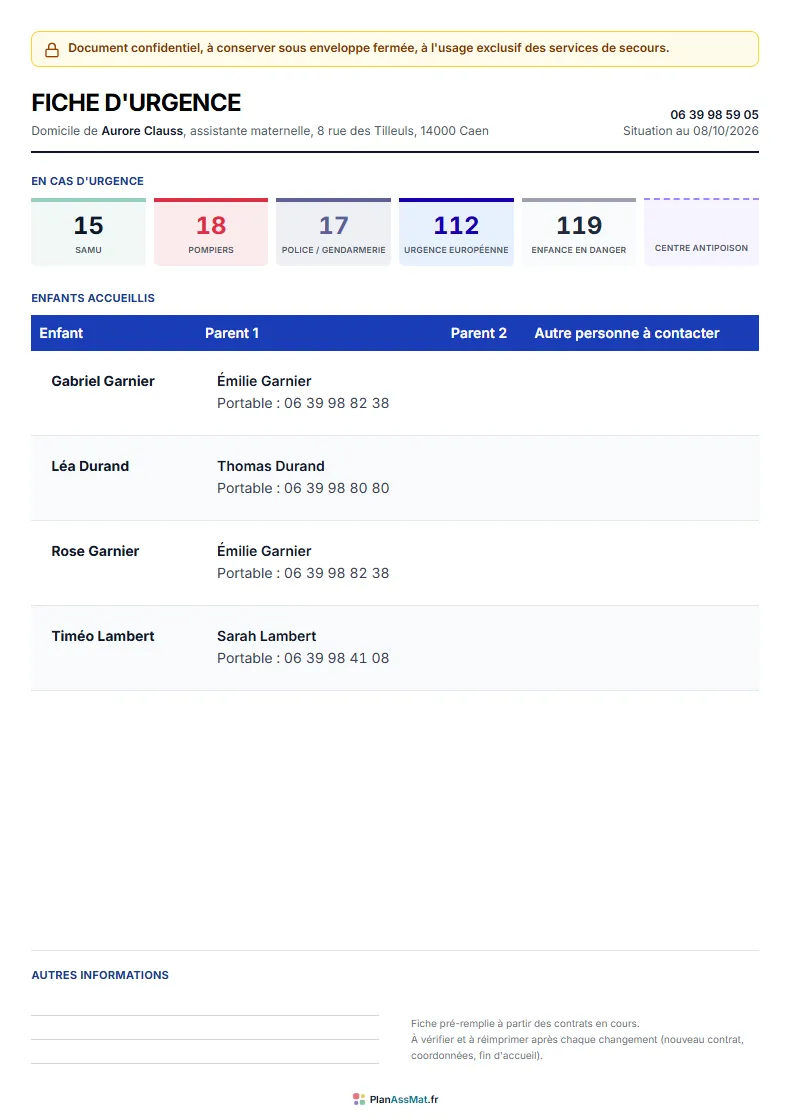
Task: Select the 112 Urgence Européenne card
Action: tap(457, 232)
